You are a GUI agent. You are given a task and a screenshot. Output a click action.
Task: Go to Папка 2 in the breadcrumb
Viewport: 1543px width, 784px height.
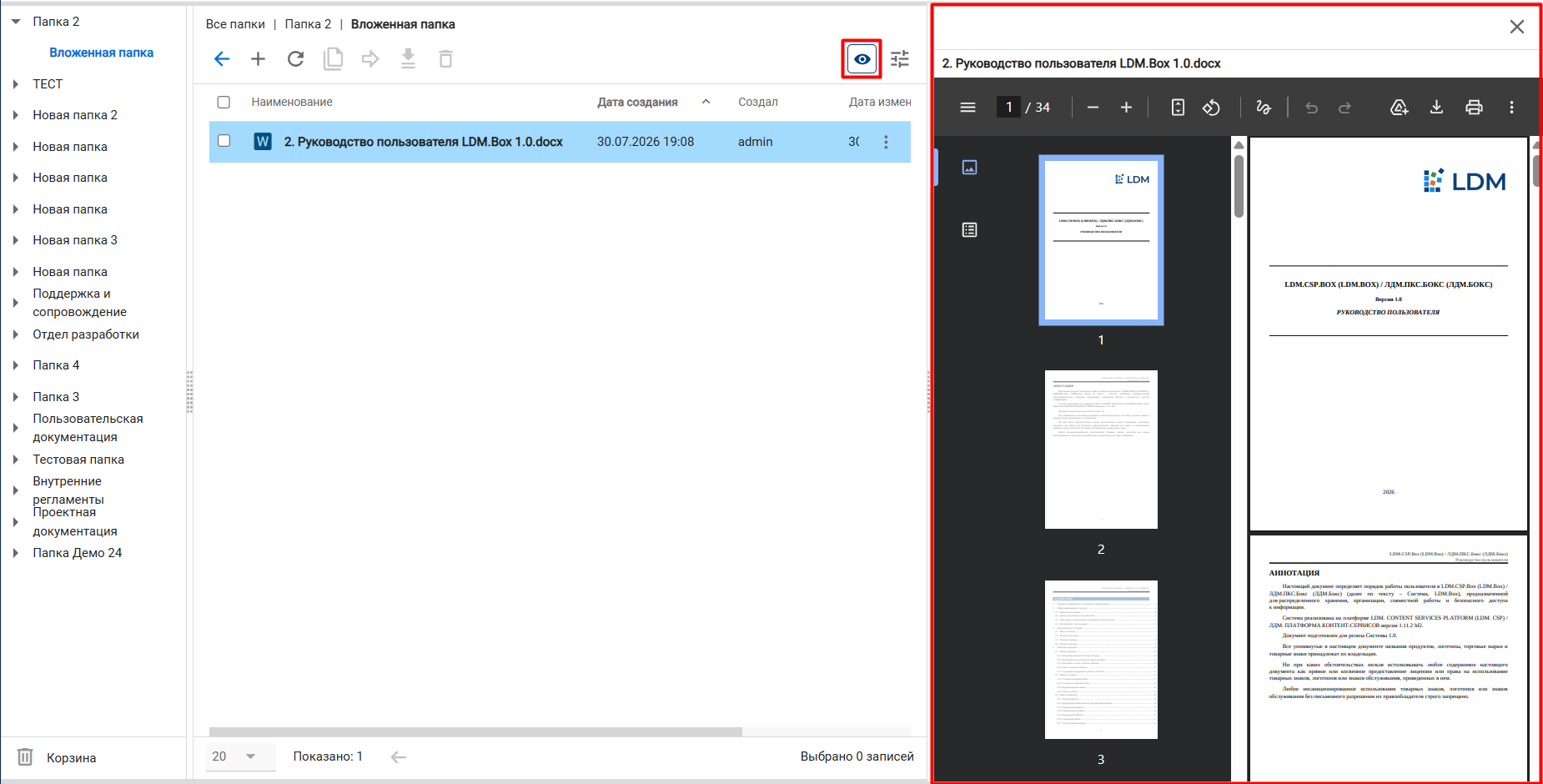tap(308, 24)
